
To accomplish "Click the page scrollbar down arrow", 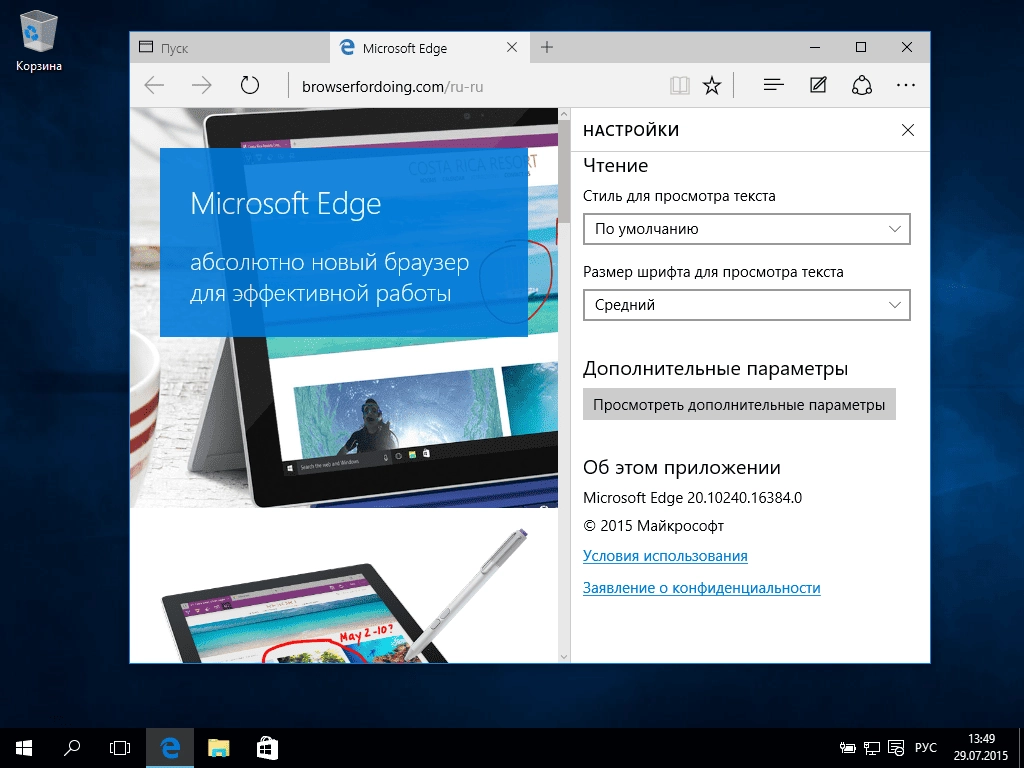I will 564,656.
